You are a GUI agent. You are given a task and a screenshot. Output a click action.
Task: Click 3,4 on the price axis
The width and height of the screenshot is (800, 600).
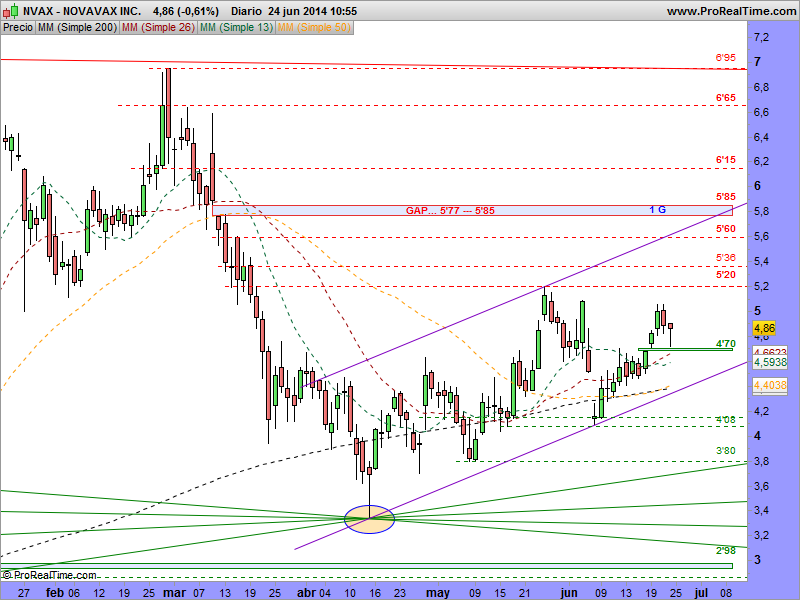pos(761,510)
